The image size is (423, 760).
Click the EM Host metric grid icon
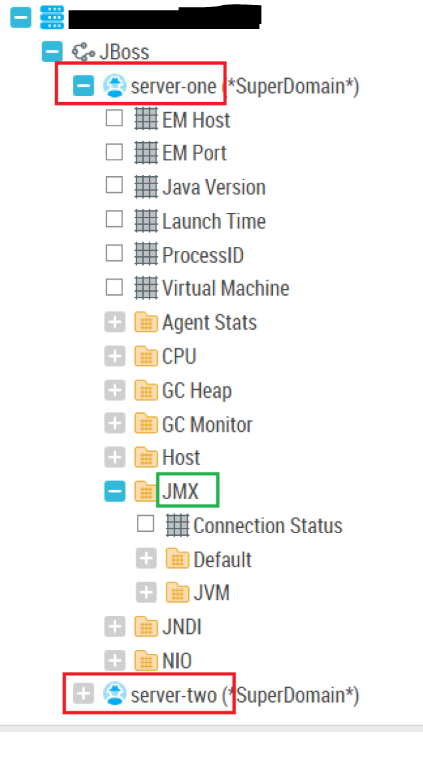coord(146,120)
